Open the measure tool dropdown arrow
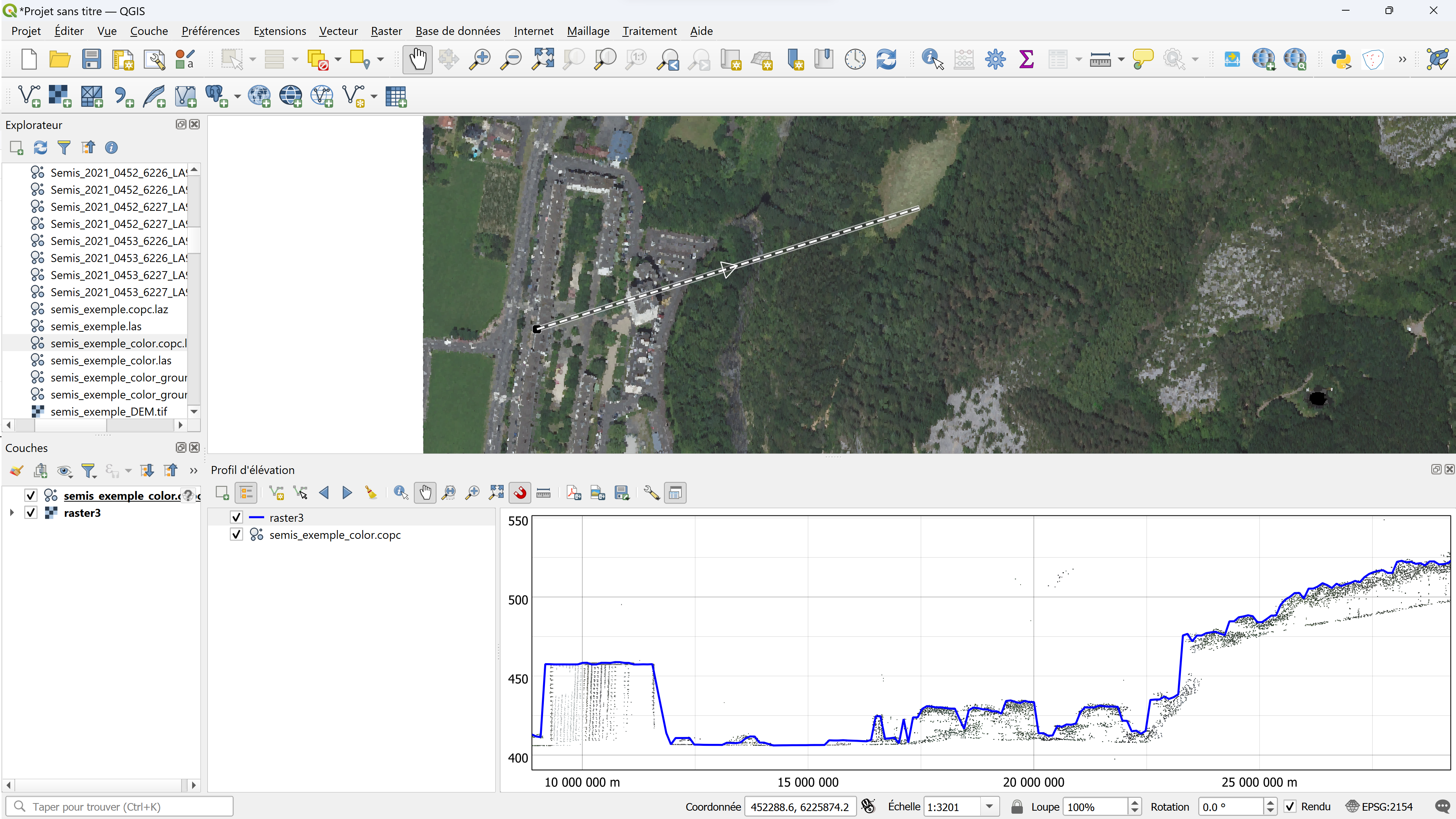The width and height of the screenshot is (1456, 819). click(1121, 60)
